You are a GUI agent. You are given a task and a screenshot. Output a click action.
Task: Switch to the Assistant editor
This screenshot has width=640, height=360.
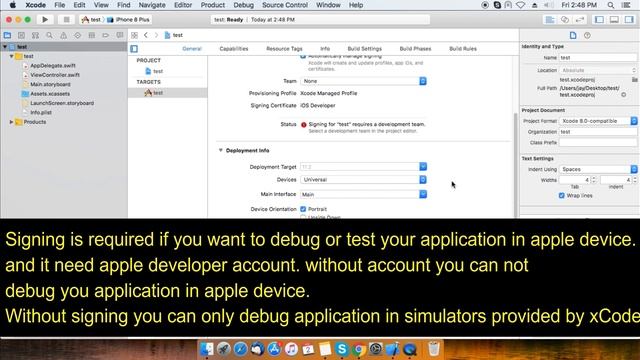[x=565, y=20]
